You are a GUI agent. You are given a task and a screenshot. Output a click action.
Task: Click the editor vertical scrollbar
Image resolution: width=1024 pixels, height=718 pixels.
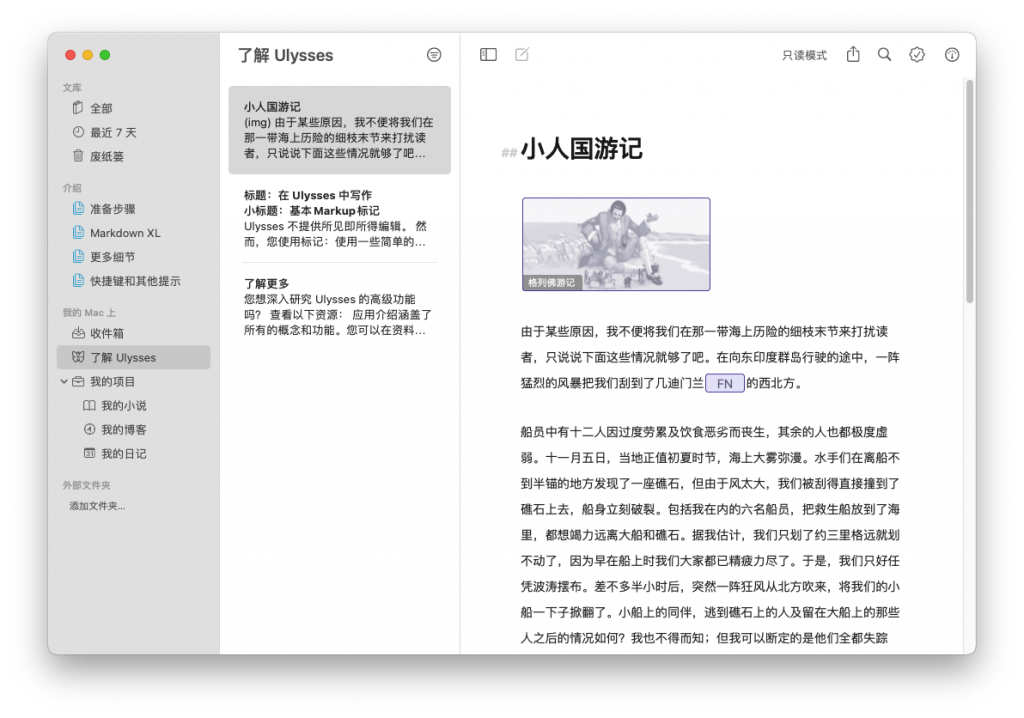[970, 191]
